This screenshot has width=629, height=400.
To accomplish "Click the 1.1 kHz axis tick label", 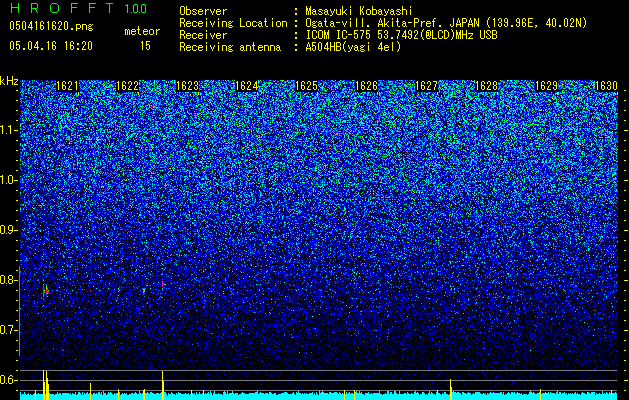I will (x=8, y=130).
